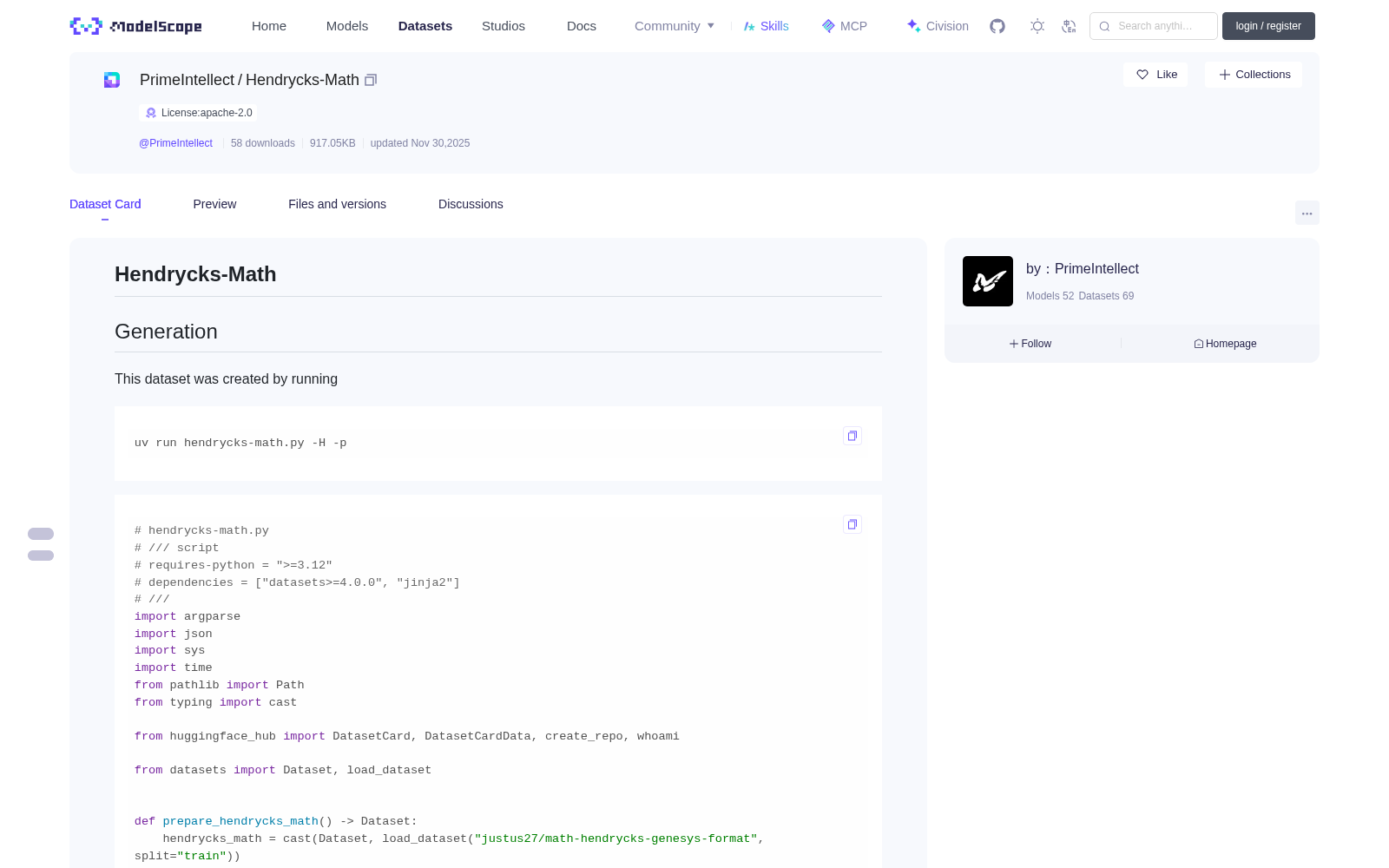
Task: Navigate to Studios
Action: (504, 26)
